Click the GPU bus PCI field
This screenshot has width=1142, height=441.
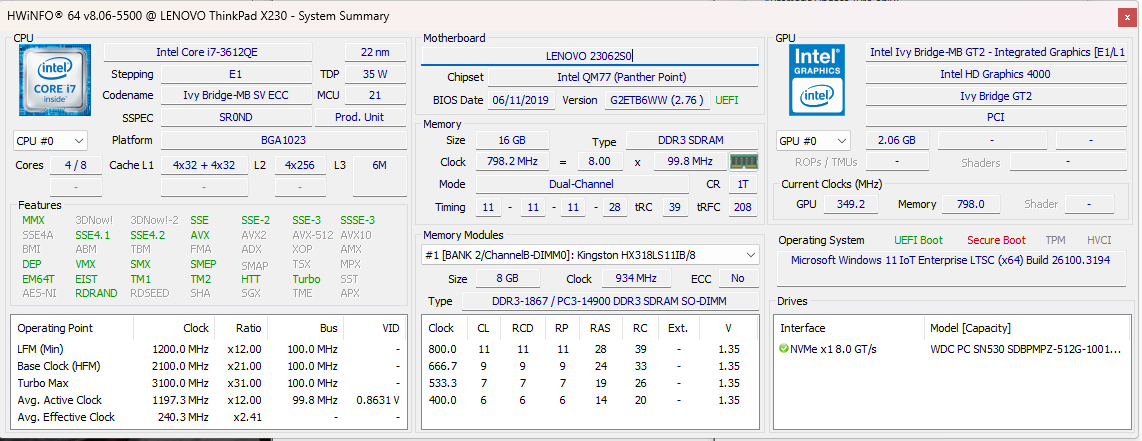point(995,117)
